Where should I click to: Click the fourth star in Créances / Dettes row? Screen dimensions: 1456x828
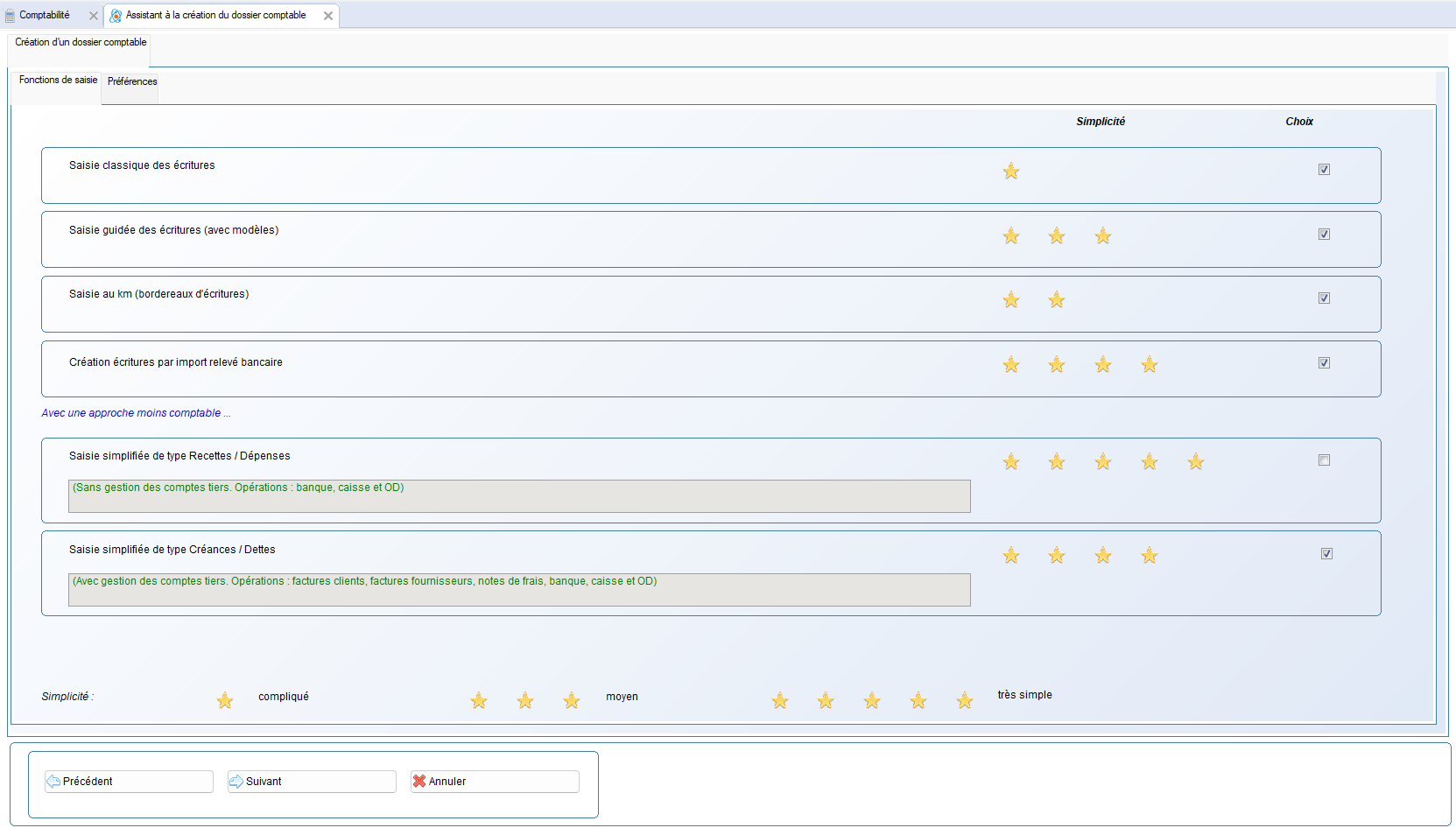click(x=1150, y=555)
